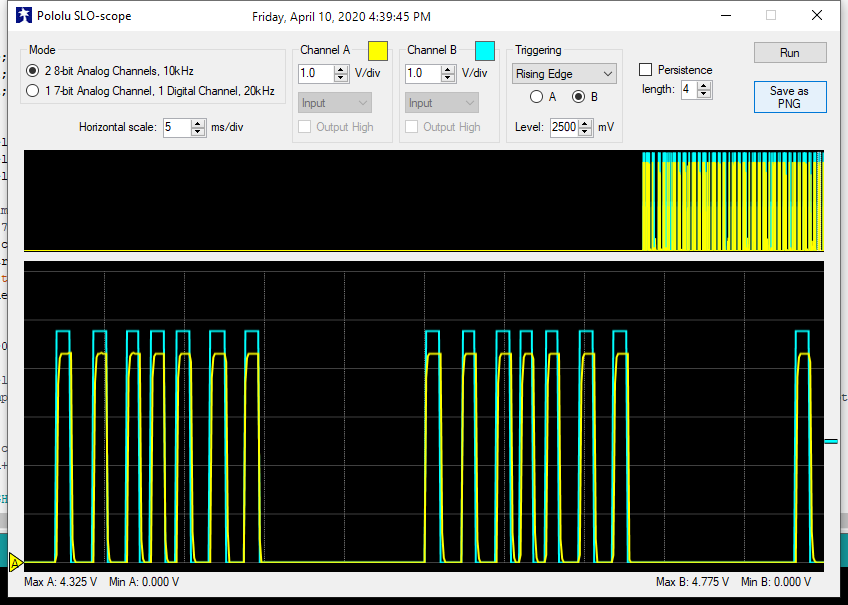
Task: Minimize the SLO-scope window
Action: 726,16
